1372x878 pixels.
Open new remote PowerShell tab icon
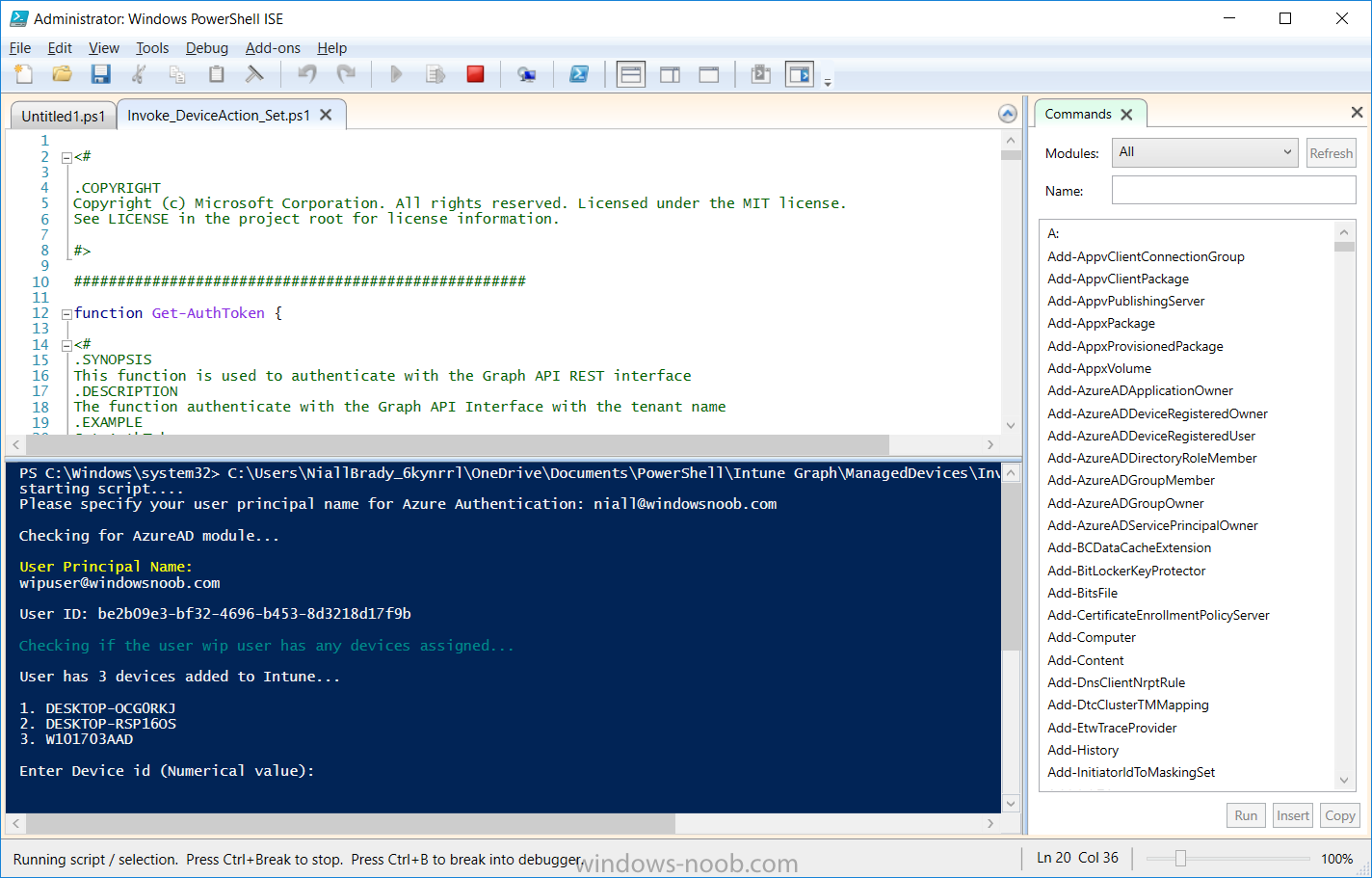click(x=527, y=74)
